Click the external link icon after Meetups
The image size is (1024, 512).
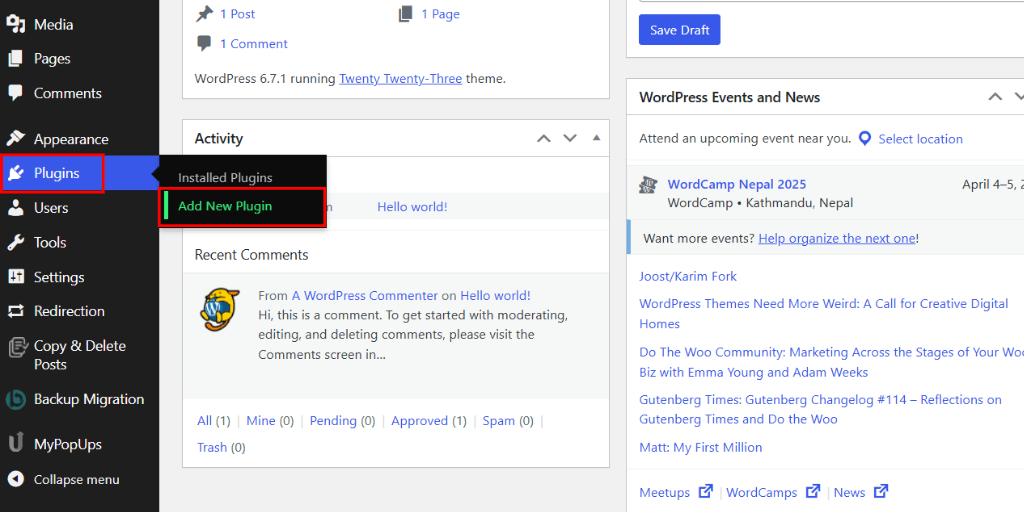pyautogui.click(x=705, y=490)
